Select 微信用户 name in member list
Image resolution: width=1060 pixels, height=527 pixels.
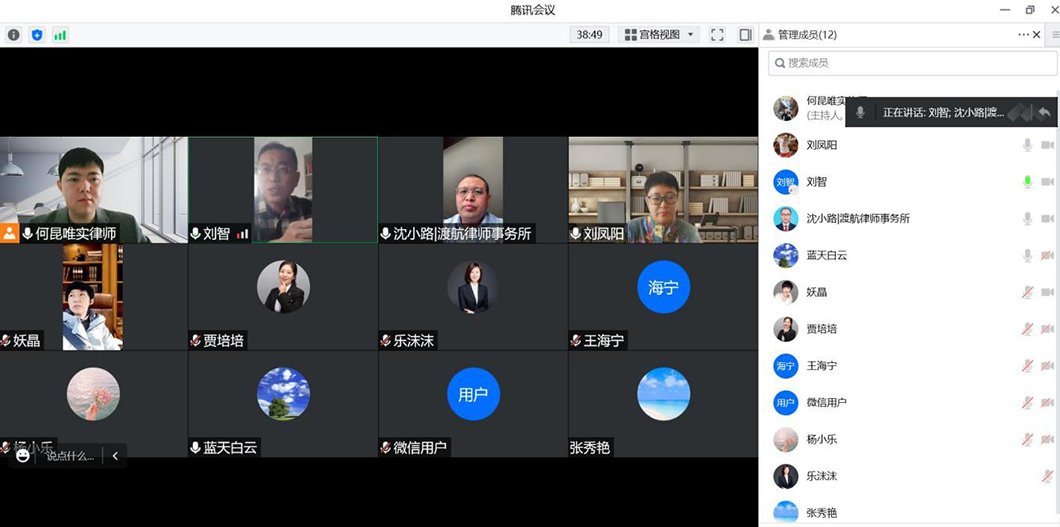click(x=827, y=403)
